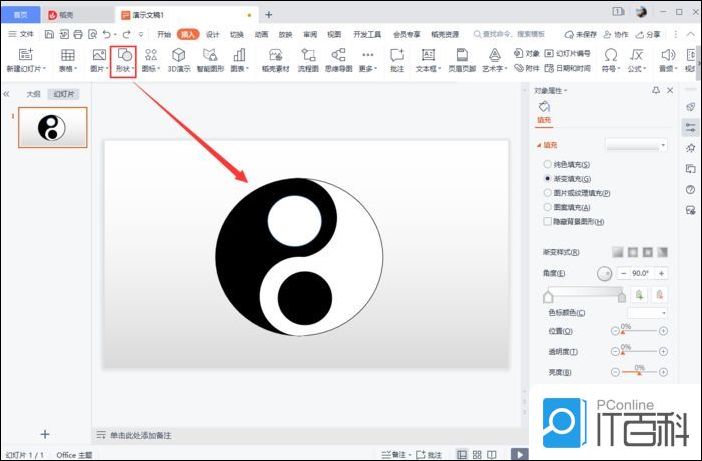702x461 pixels.
Task: Click the 批注 comment icon in ribbon
Action: click(x=397, y=60)
